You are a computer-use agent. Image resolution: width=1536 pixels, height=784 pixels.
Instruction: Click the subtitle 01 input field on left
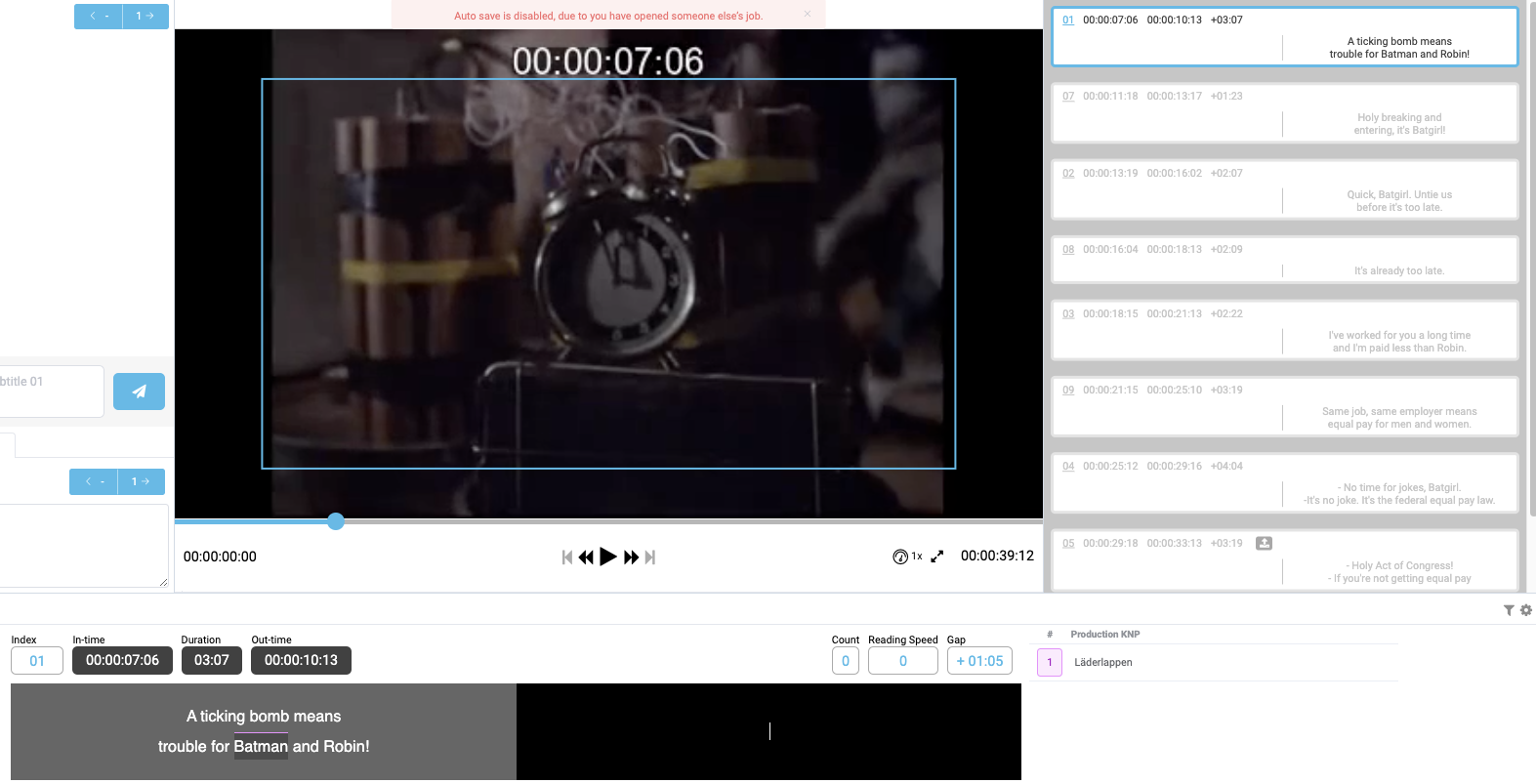pos(51,392)
